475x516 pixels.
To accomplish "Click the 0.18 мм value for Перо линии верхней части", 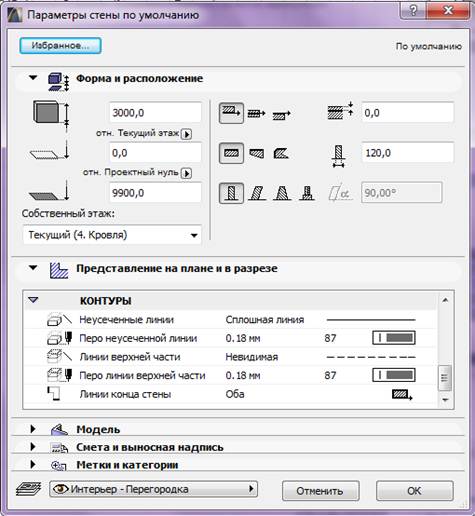I will (243, 376).
